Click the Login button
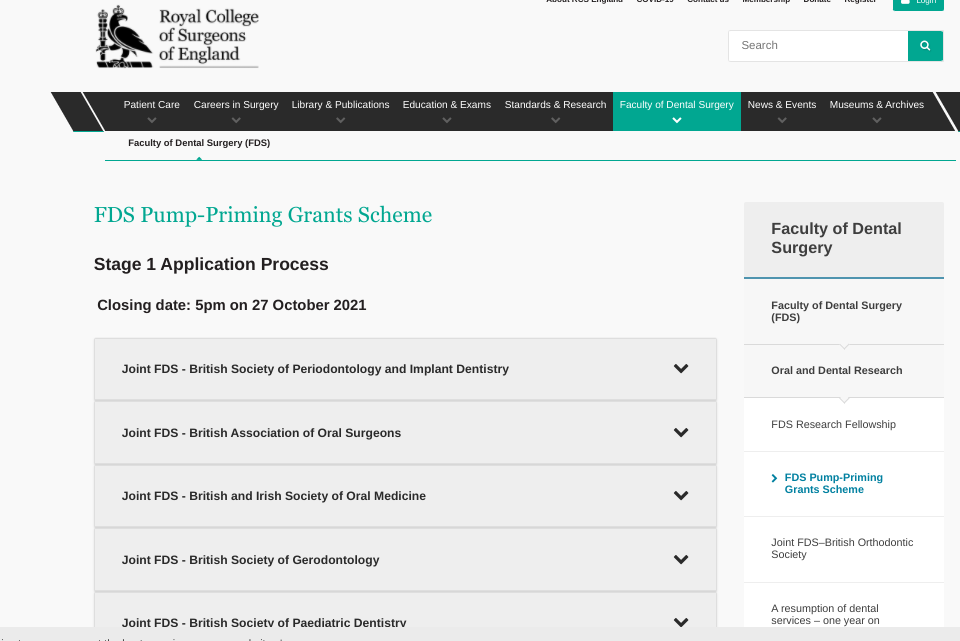The width and height of the screenshot is (960, 641). [918, 3]
